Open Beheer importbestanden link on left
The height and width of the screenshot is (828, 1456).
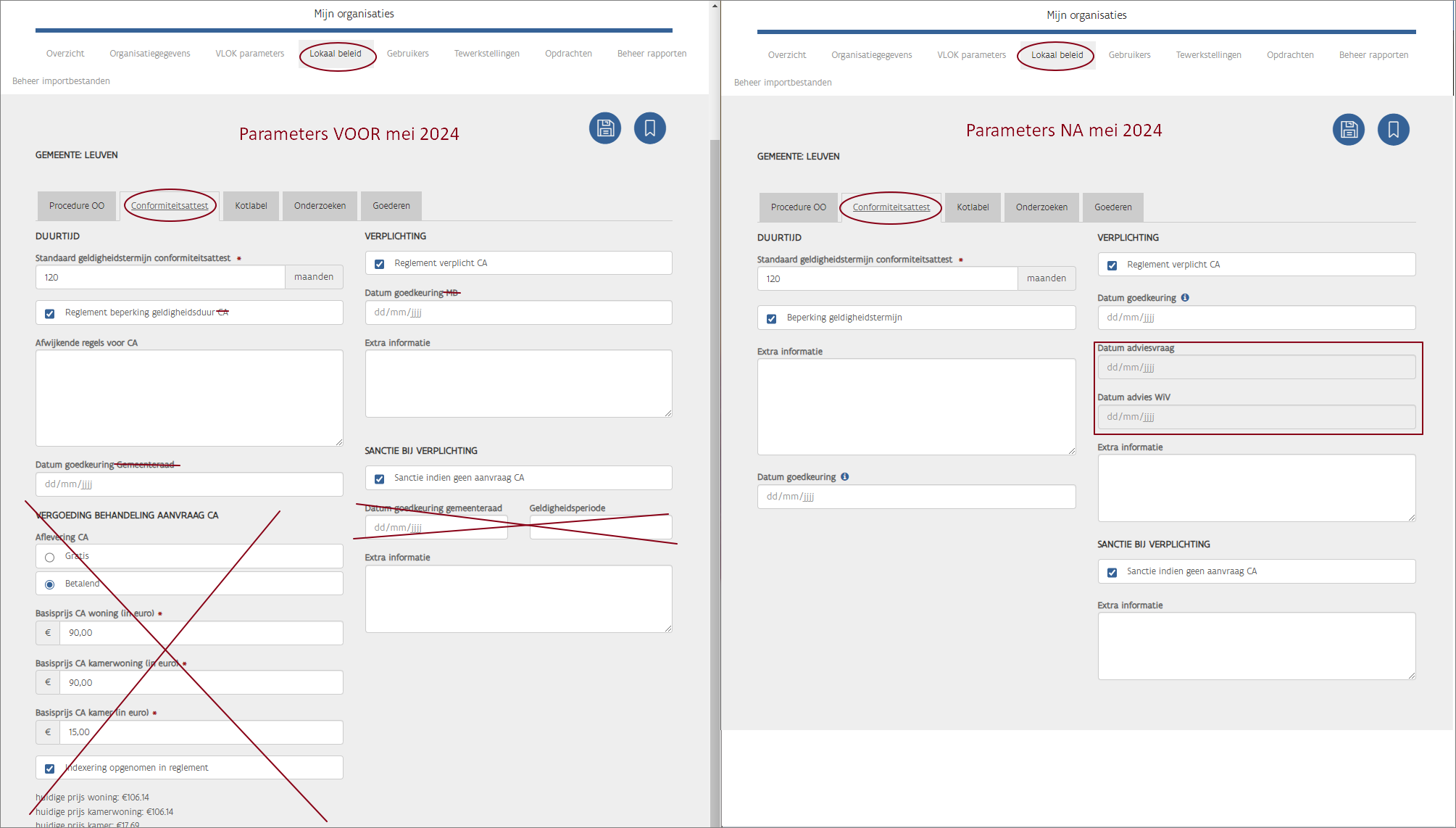click(x=61, y=81)
